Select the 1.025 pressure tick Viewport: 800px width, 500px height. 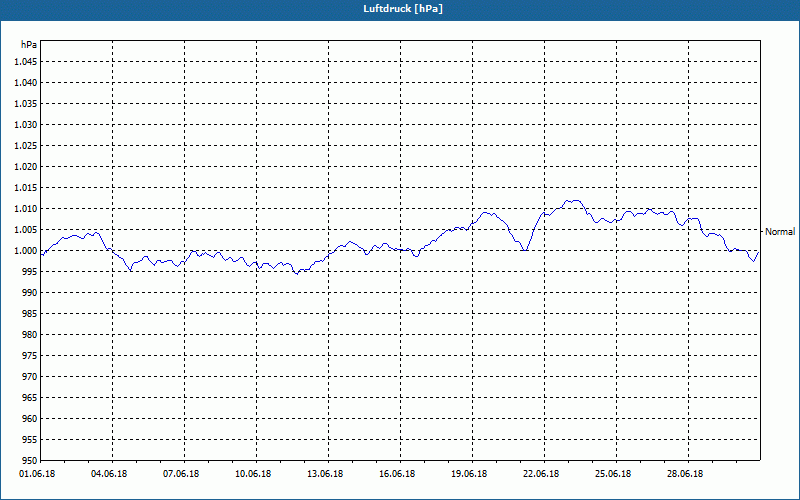(26, 145)
